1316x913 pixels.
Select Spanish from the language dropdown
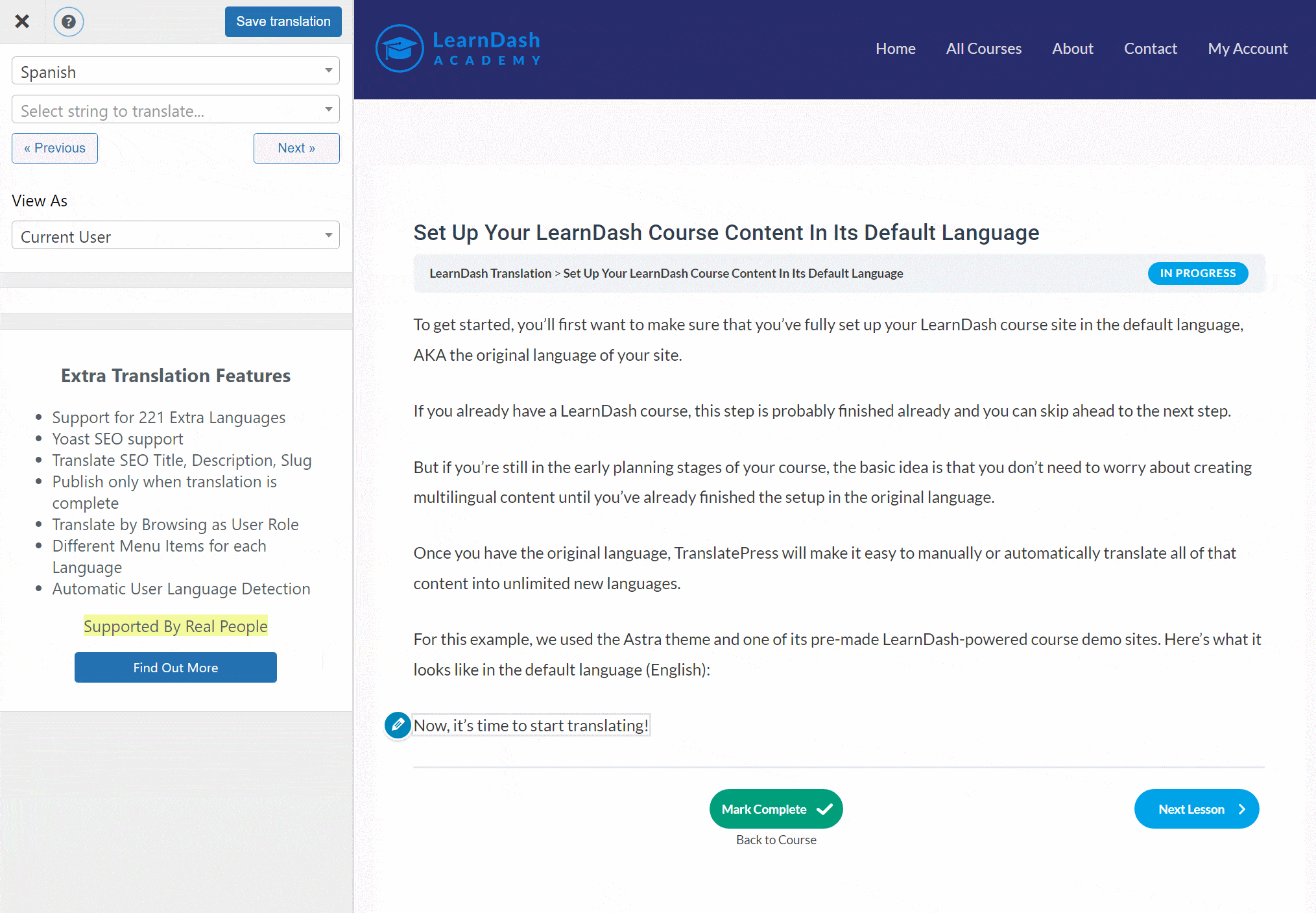click(x=176, y=72)
